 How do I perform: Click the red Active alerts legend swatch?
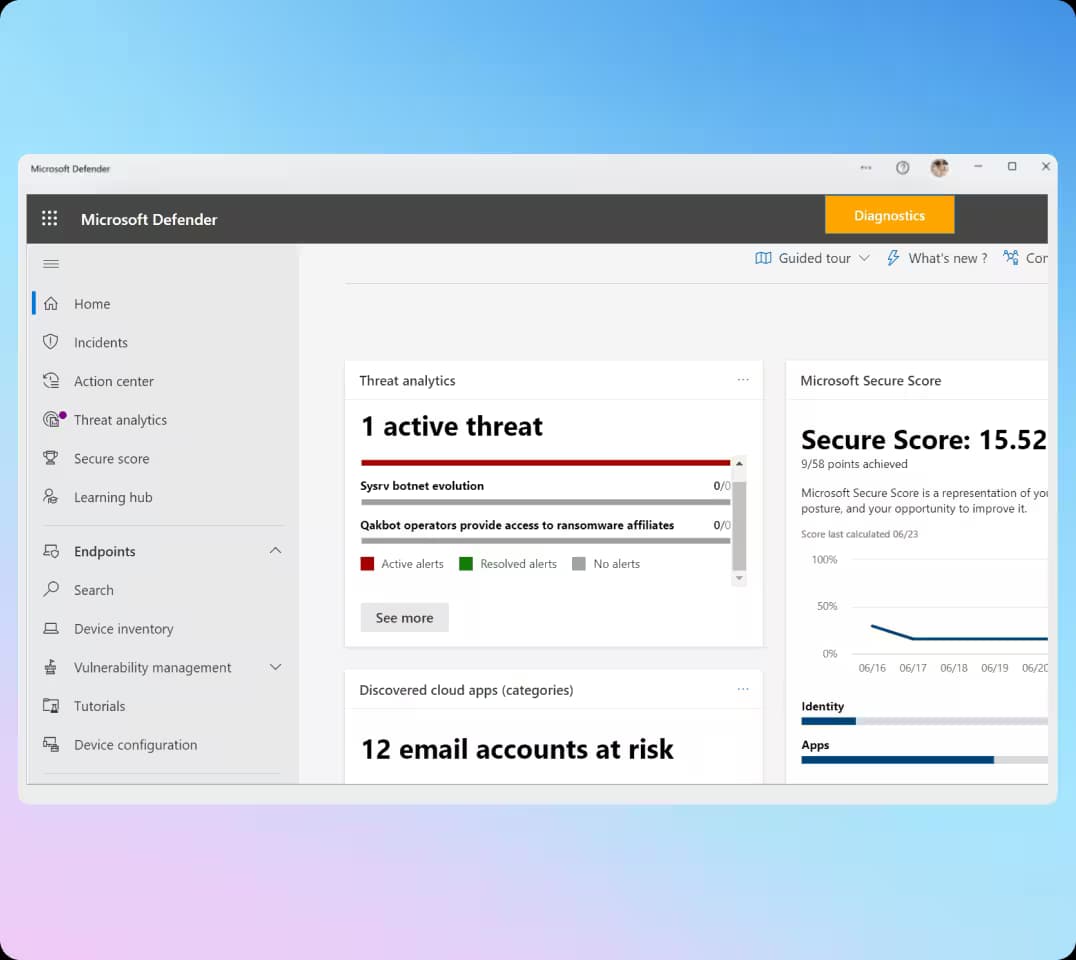coord(367,563)
